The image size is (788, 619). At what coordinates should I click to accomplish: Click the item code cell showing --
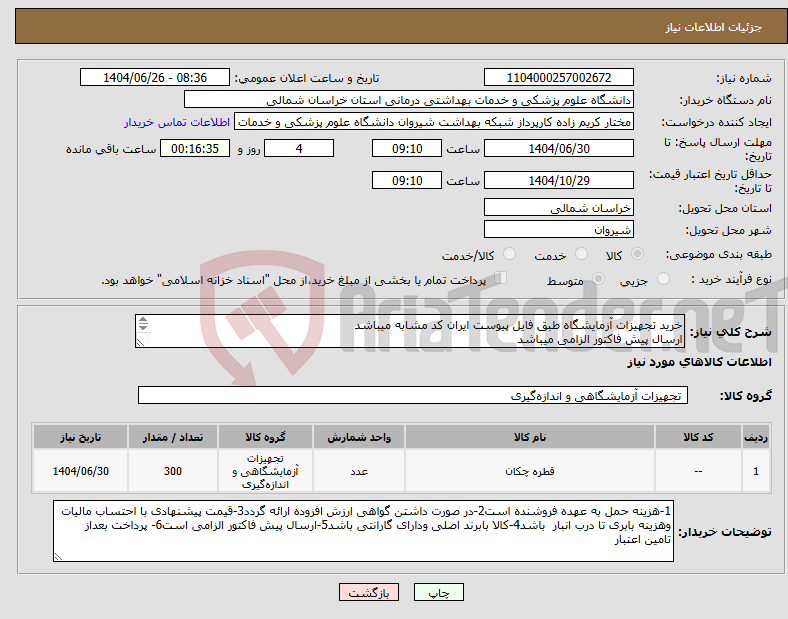point(698,471)
